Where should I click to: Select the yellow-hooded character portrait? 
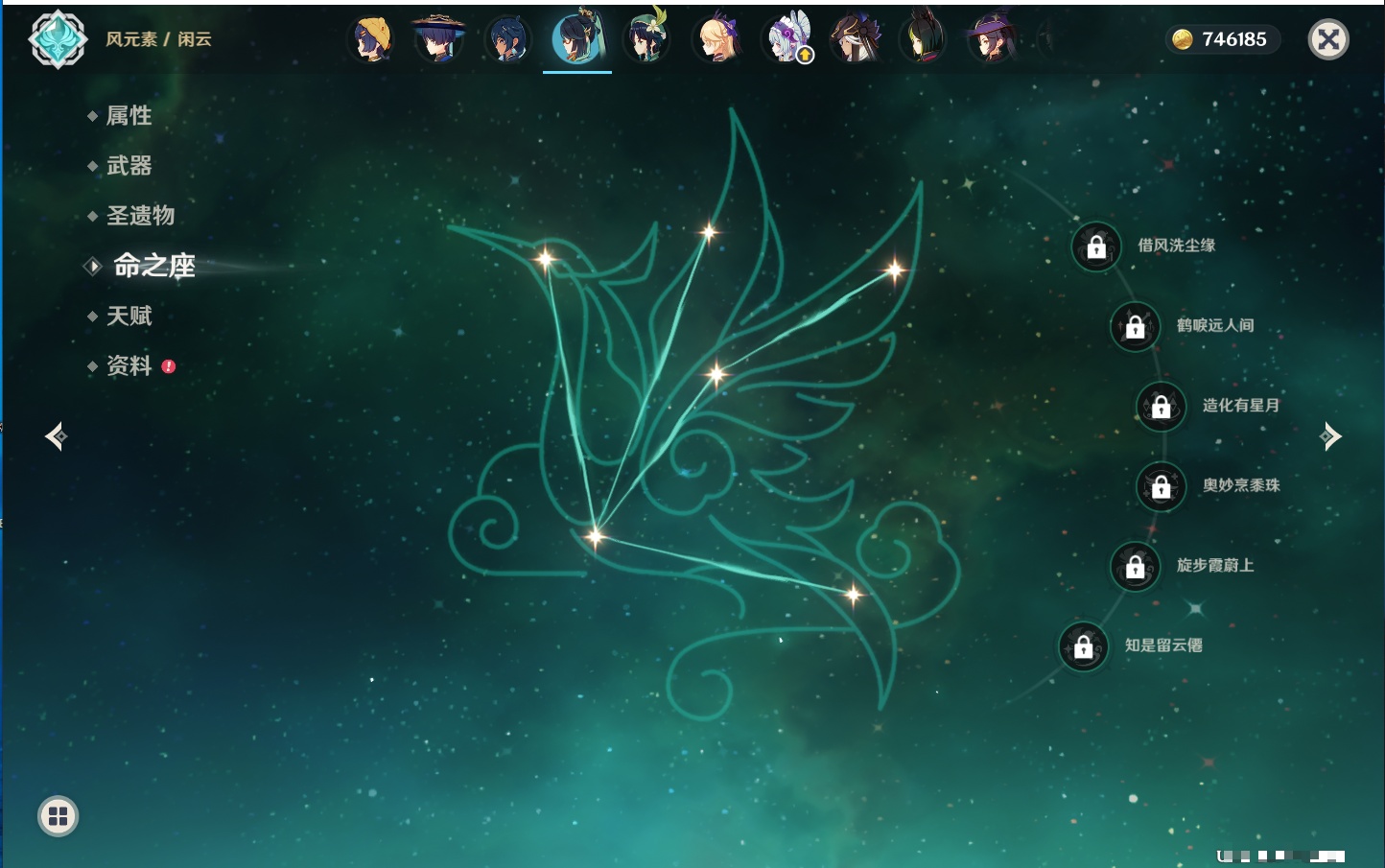coord(372,39)
